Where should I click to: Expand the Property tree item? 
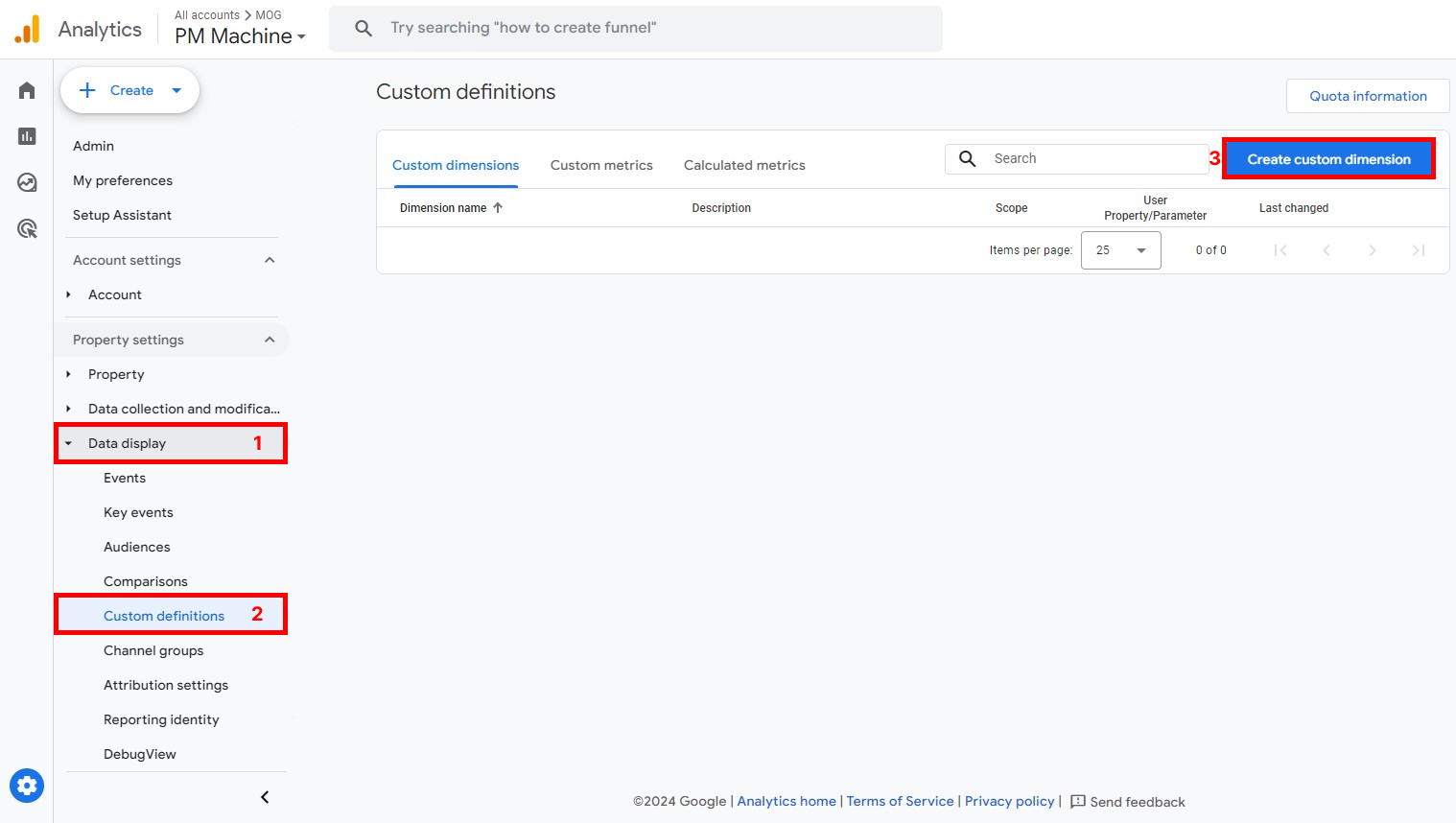tap(68, 374)
